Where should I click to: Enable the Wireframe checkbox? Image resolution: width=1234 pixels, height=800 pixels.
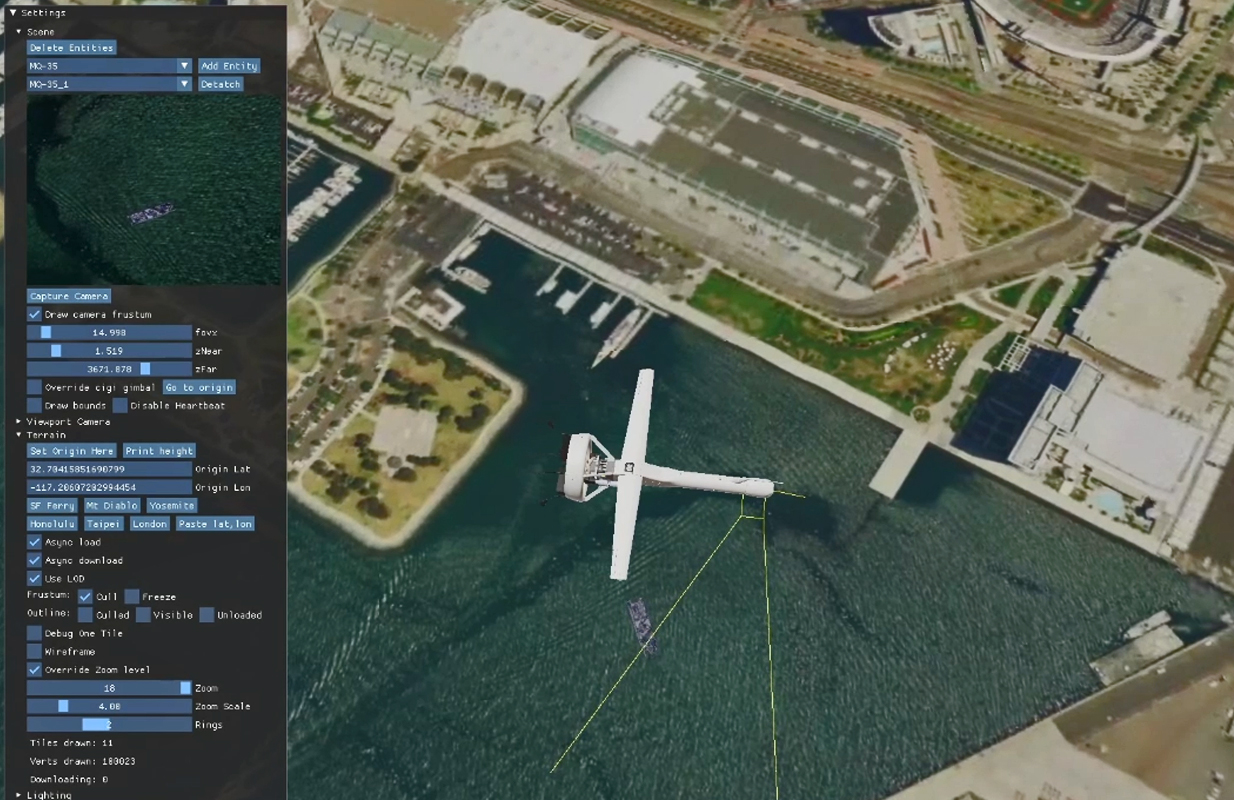pos(35,651)
